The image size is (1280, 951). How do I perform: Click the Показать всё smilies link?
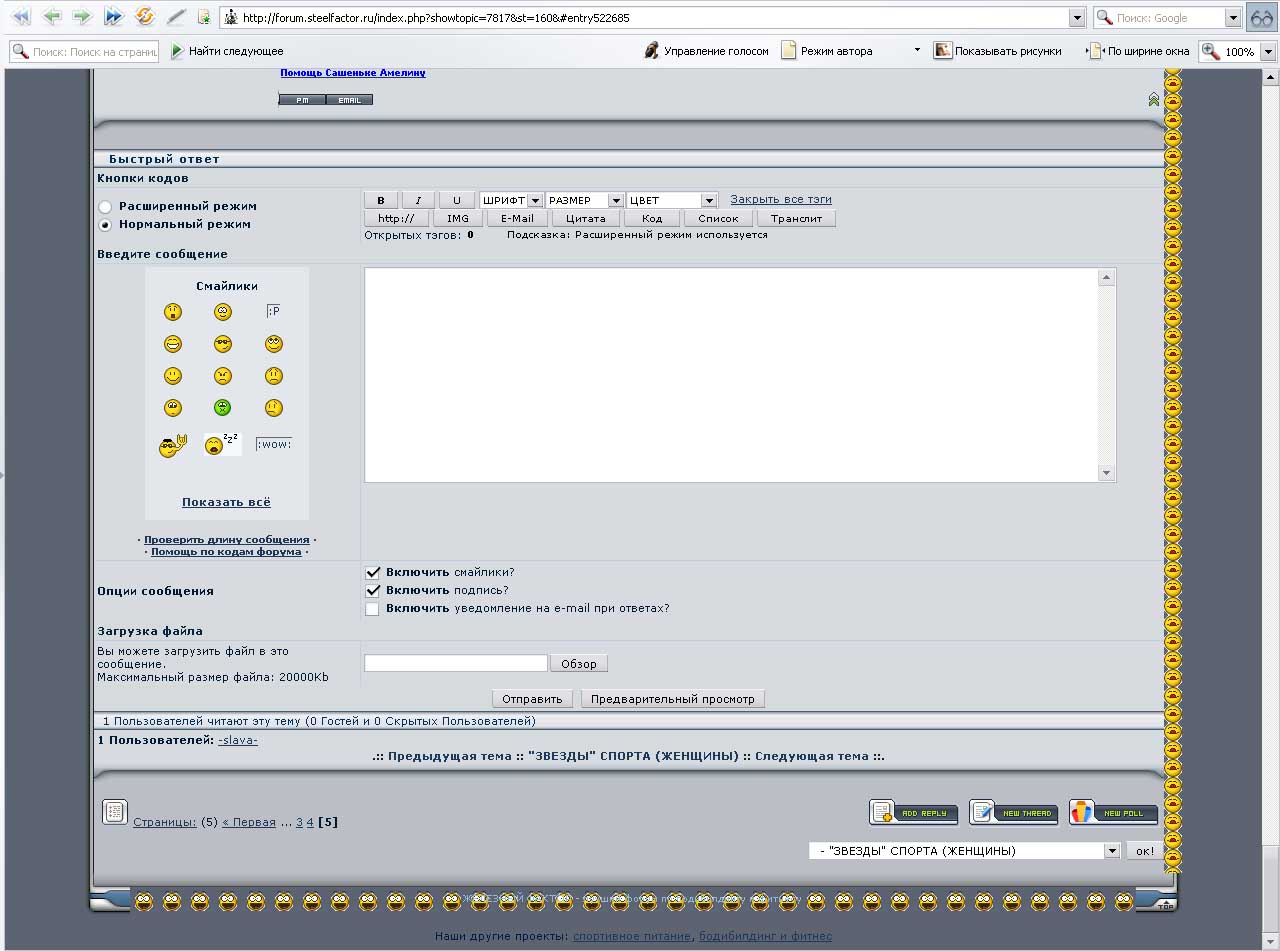click(x=226, y=502)
